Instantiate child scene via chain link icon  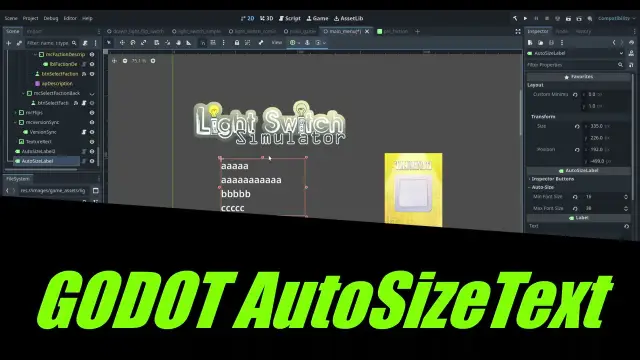pyautogui.click(x=19, y=43)
